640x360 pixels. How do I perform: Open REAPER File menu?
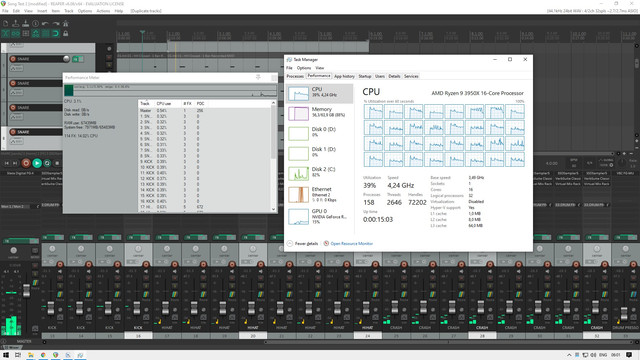coord(5,11)
